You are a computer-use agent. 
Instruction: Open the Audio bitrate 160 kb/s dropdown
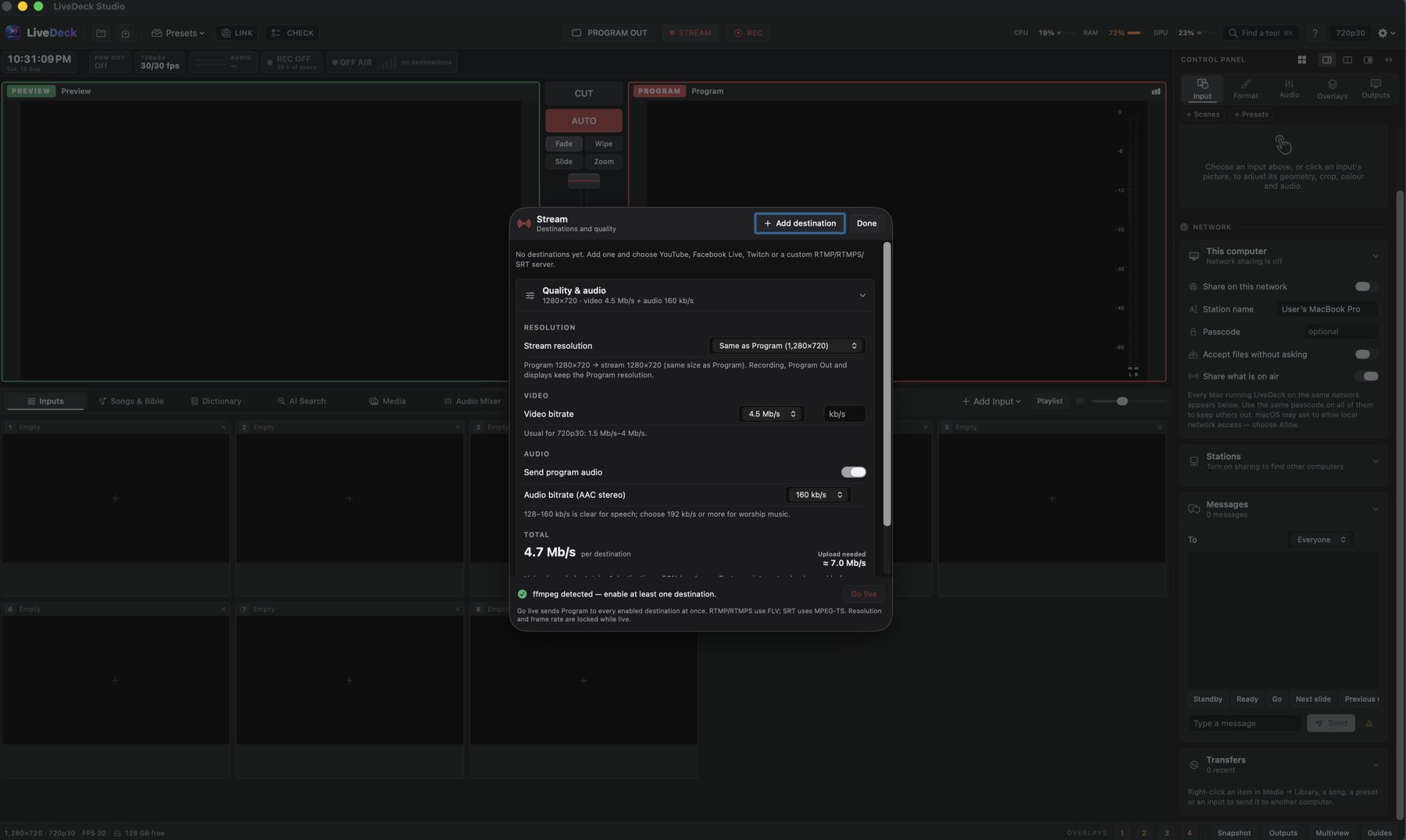(x=818, y=495)
